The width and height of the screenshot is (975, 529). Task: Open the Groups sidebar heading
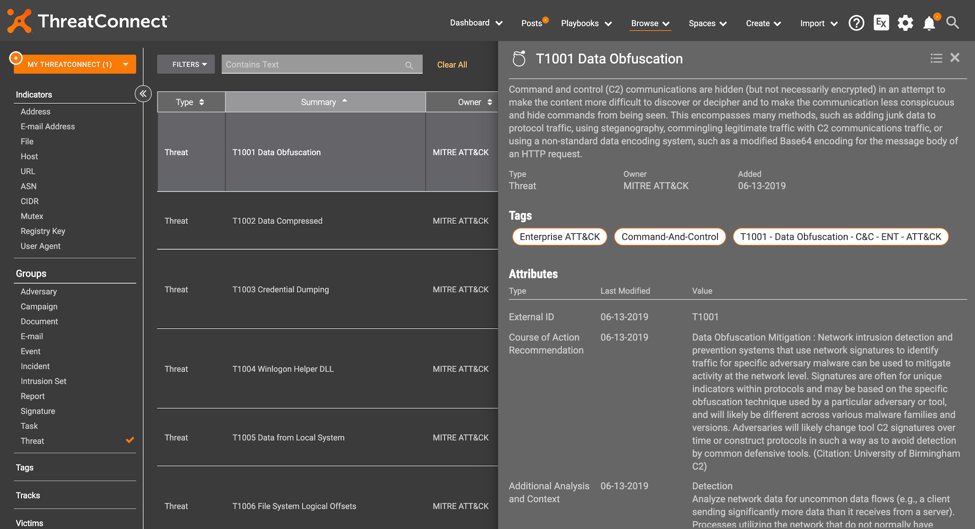coord(31,274)
